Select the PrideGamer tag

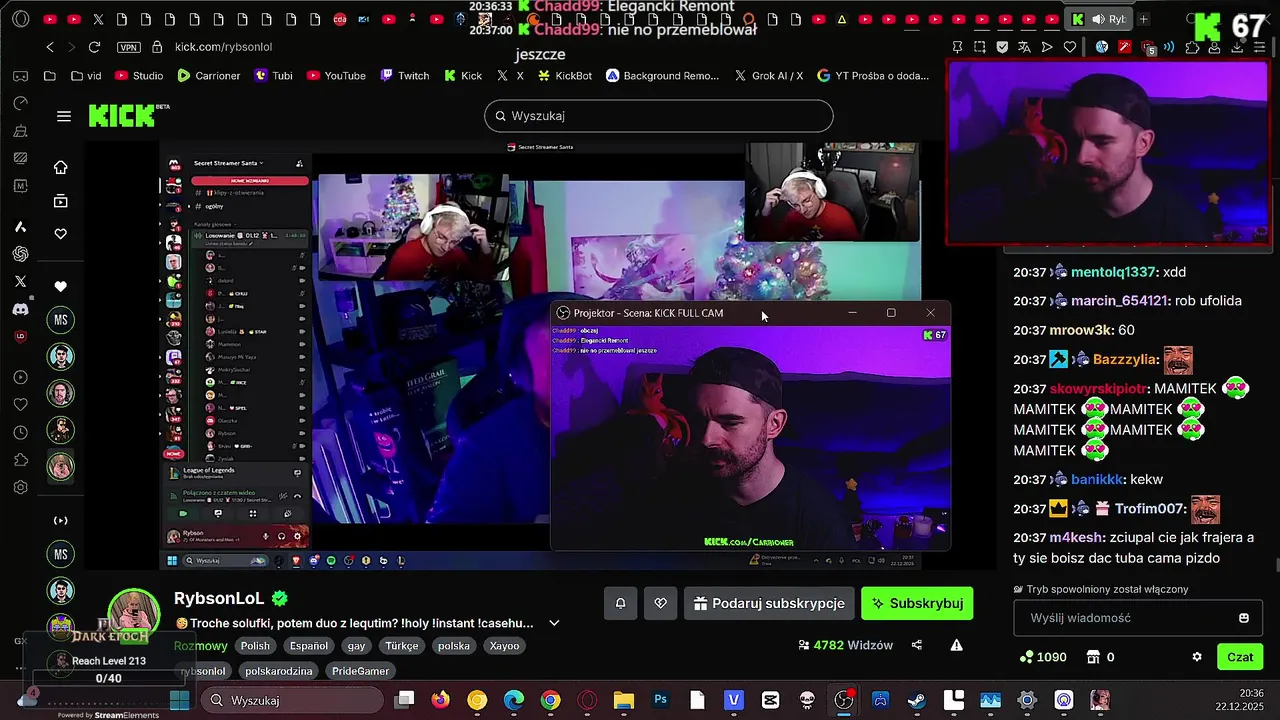pyautogui.click(x=360, y=671)
